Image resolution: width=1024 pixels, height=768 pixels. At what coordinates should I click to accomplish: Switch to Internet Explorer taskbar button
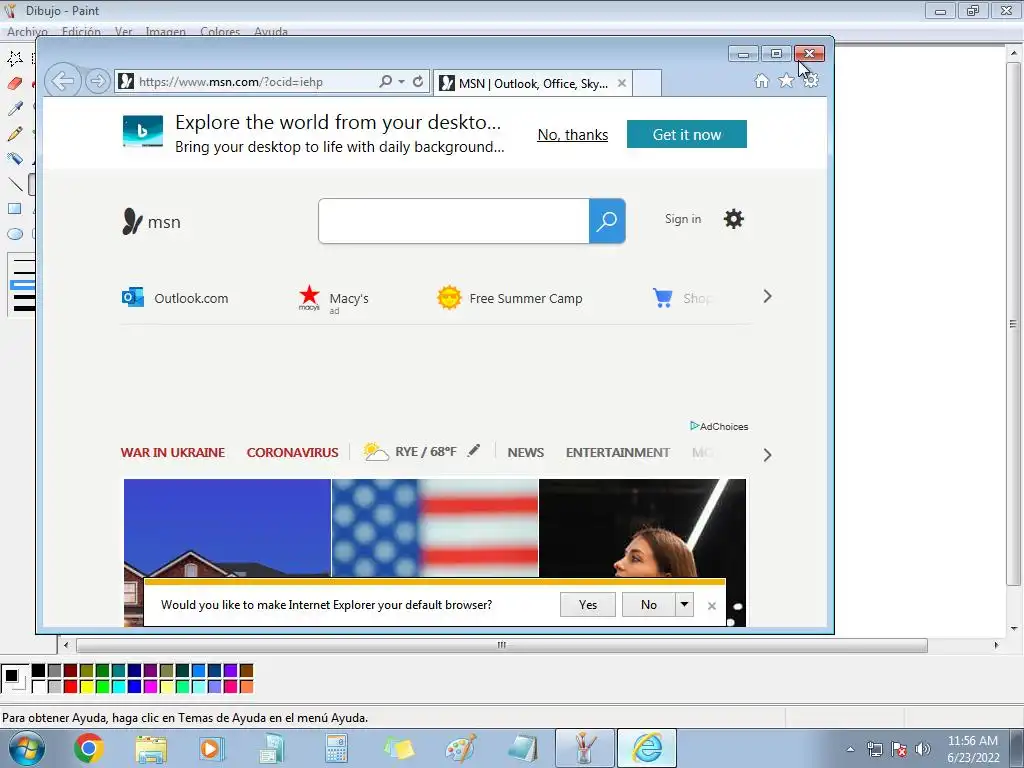point(647,748)
